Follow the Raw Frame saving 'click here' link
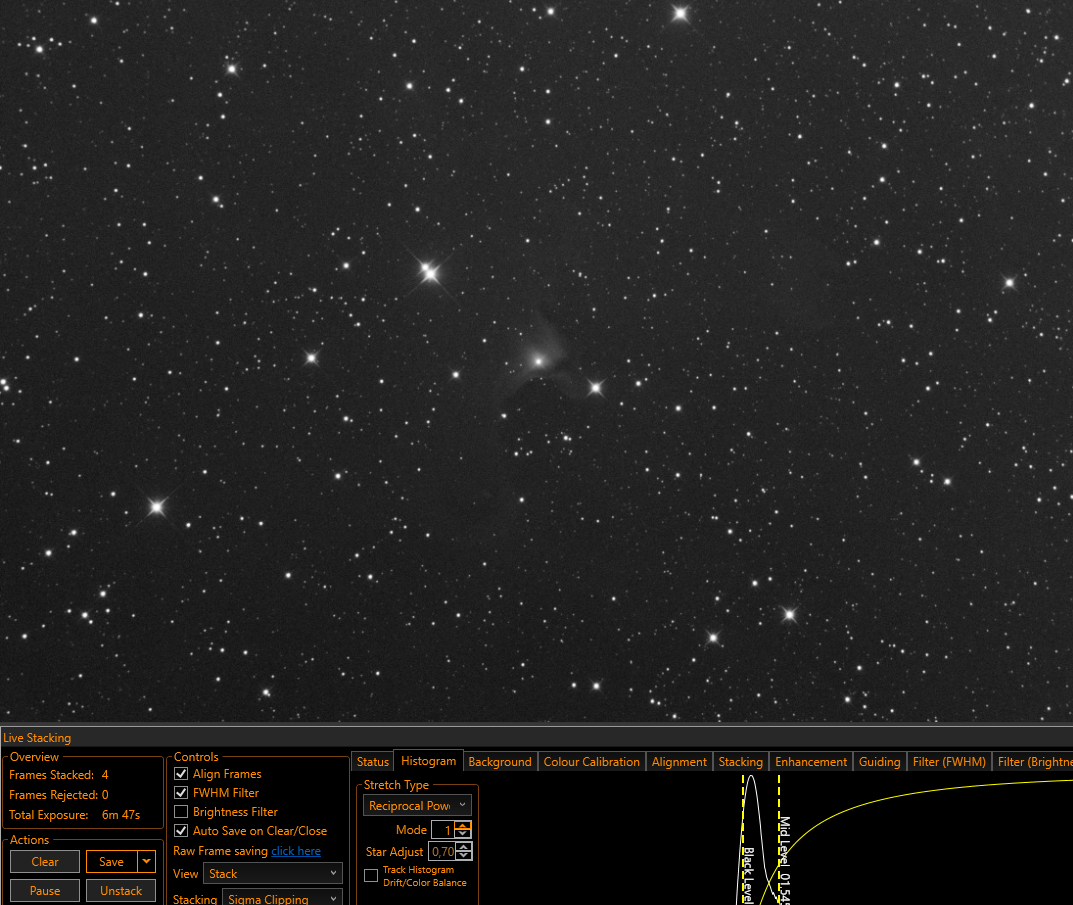The image size is (1073, 905). tap(296, 851)
